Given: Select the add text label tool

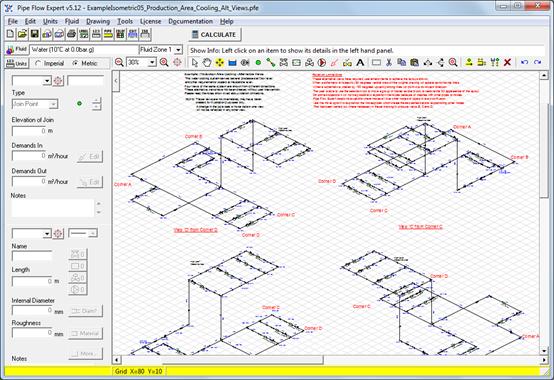Looking at the screenshot, I should click(360, 63).
